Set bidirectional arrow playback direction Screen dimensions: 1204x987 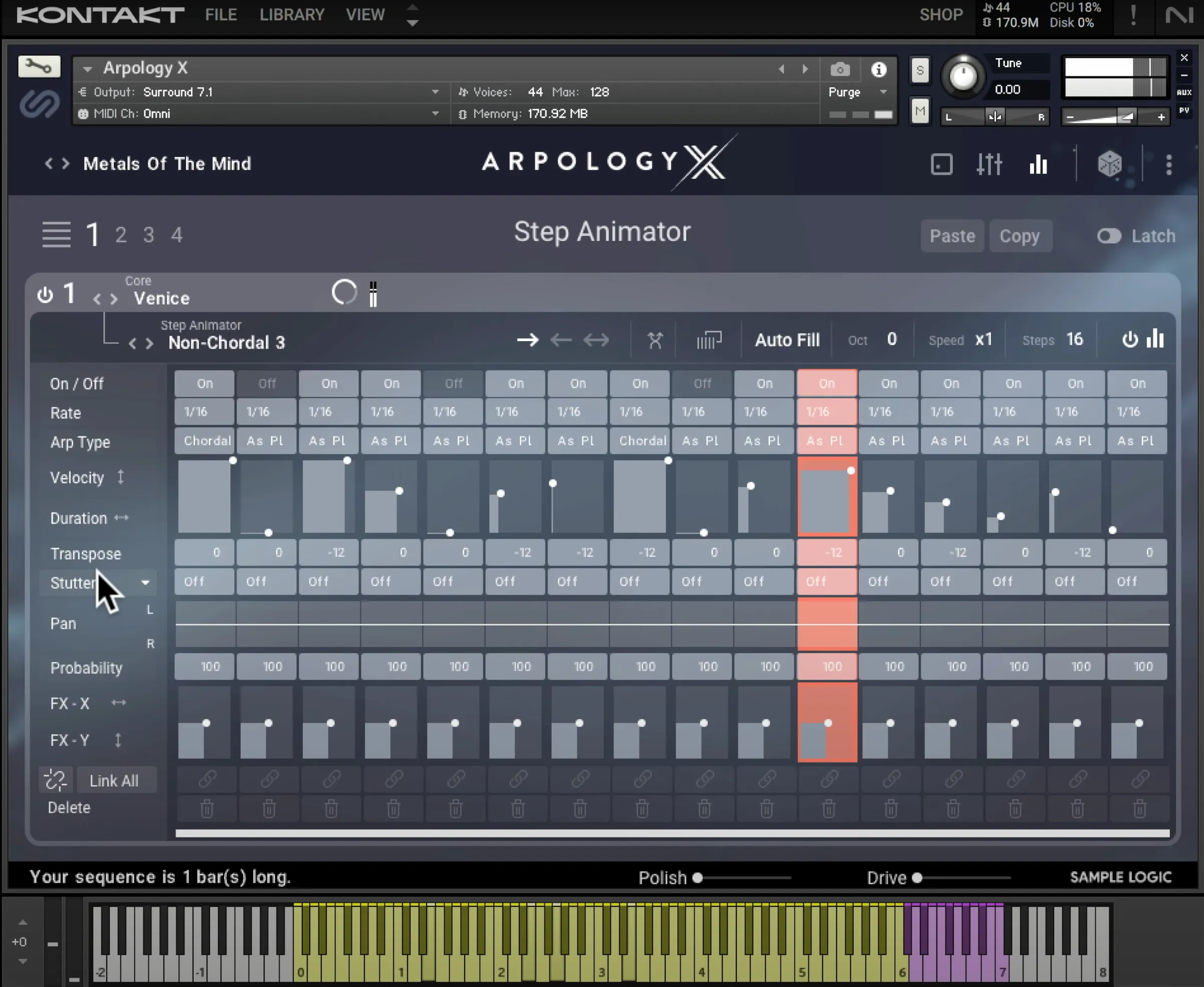click(x=596, y=340)
